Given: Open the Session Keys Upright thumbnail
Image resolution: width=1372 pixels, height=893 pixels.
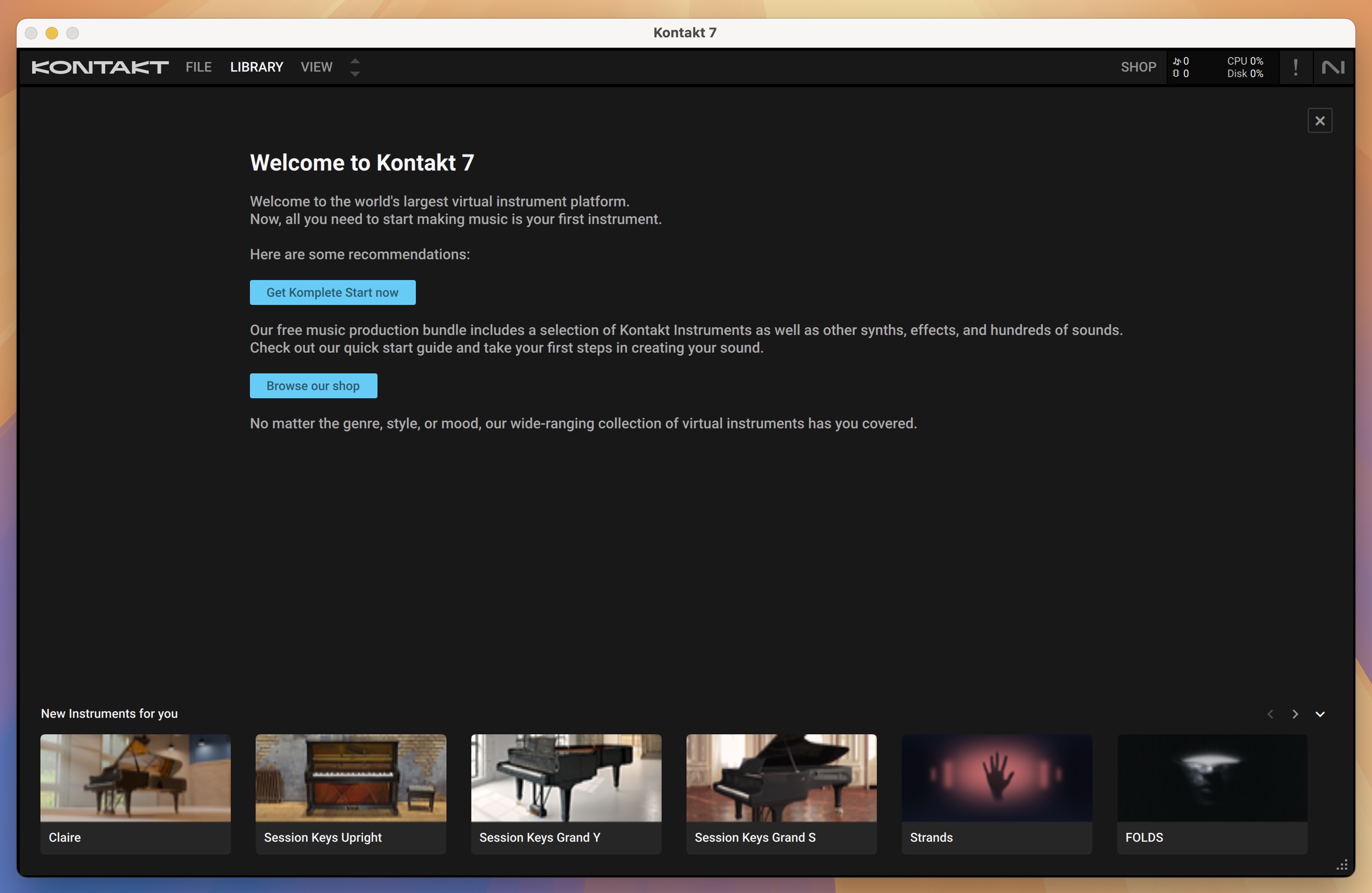Looking at the screenshot, I should pos(351,778).
